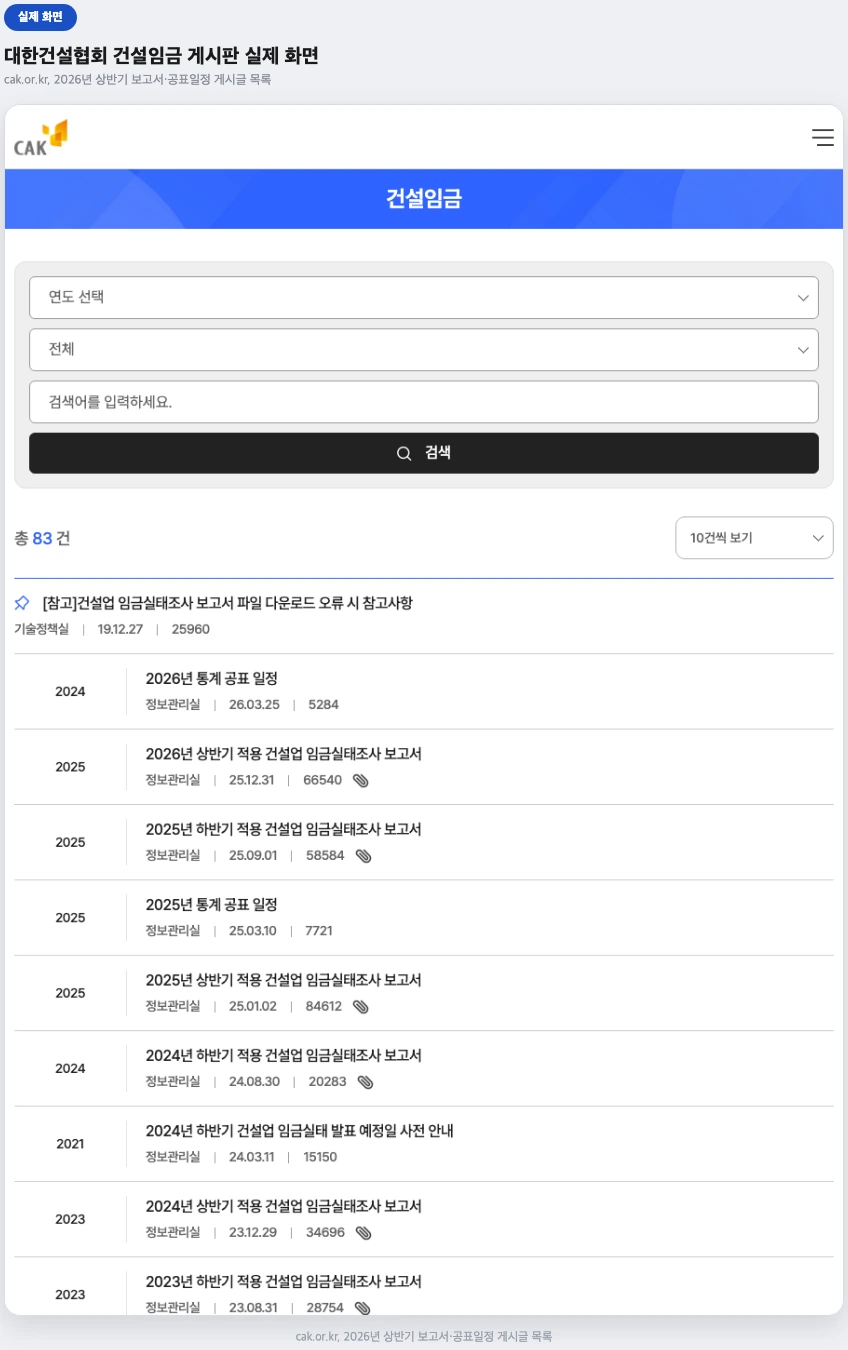Click the view count 5284
The image size is (848, 1350).
[x=324, y=705]
